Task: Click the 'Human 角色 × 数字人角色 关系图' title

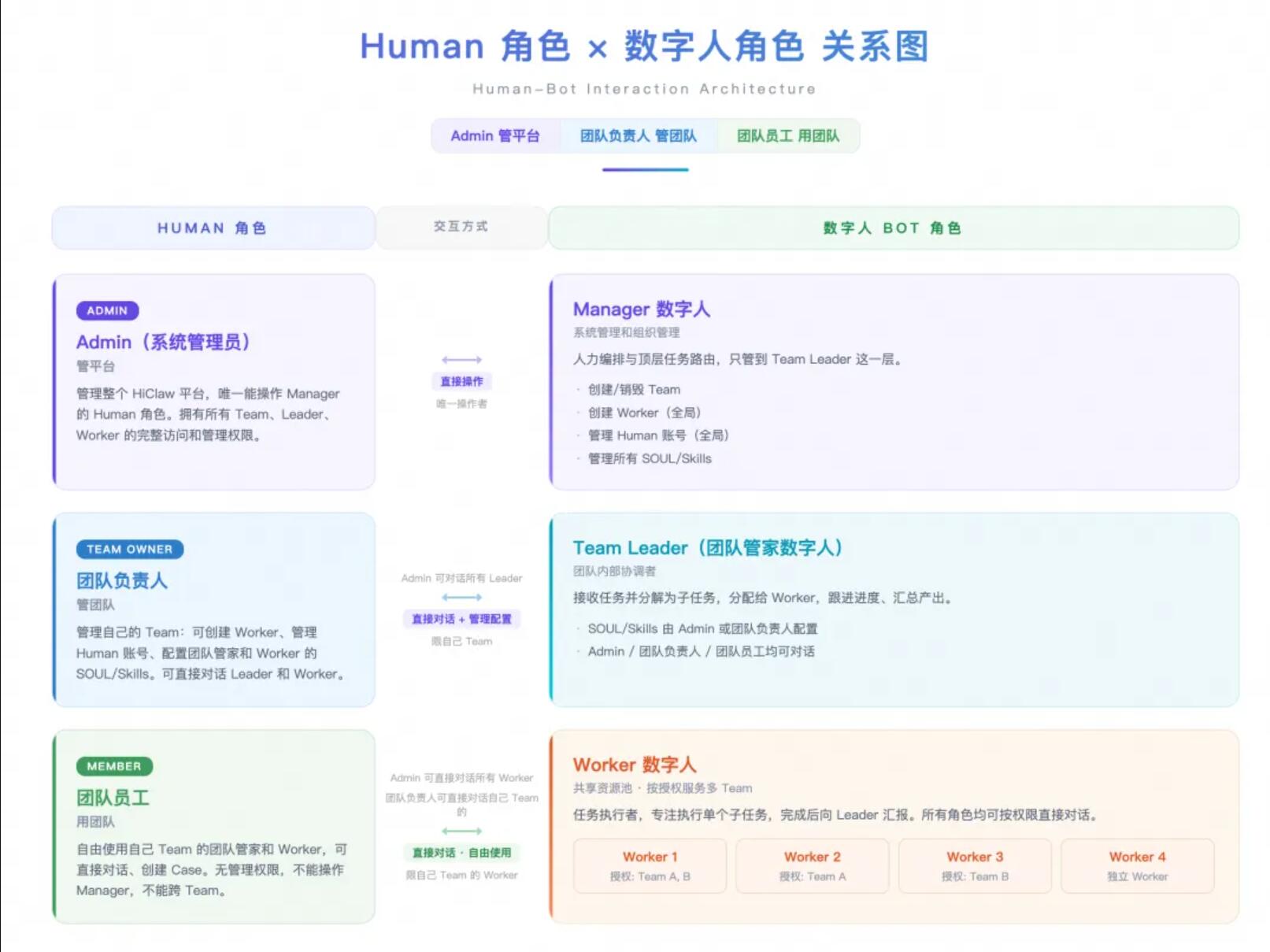Action: 644,46
